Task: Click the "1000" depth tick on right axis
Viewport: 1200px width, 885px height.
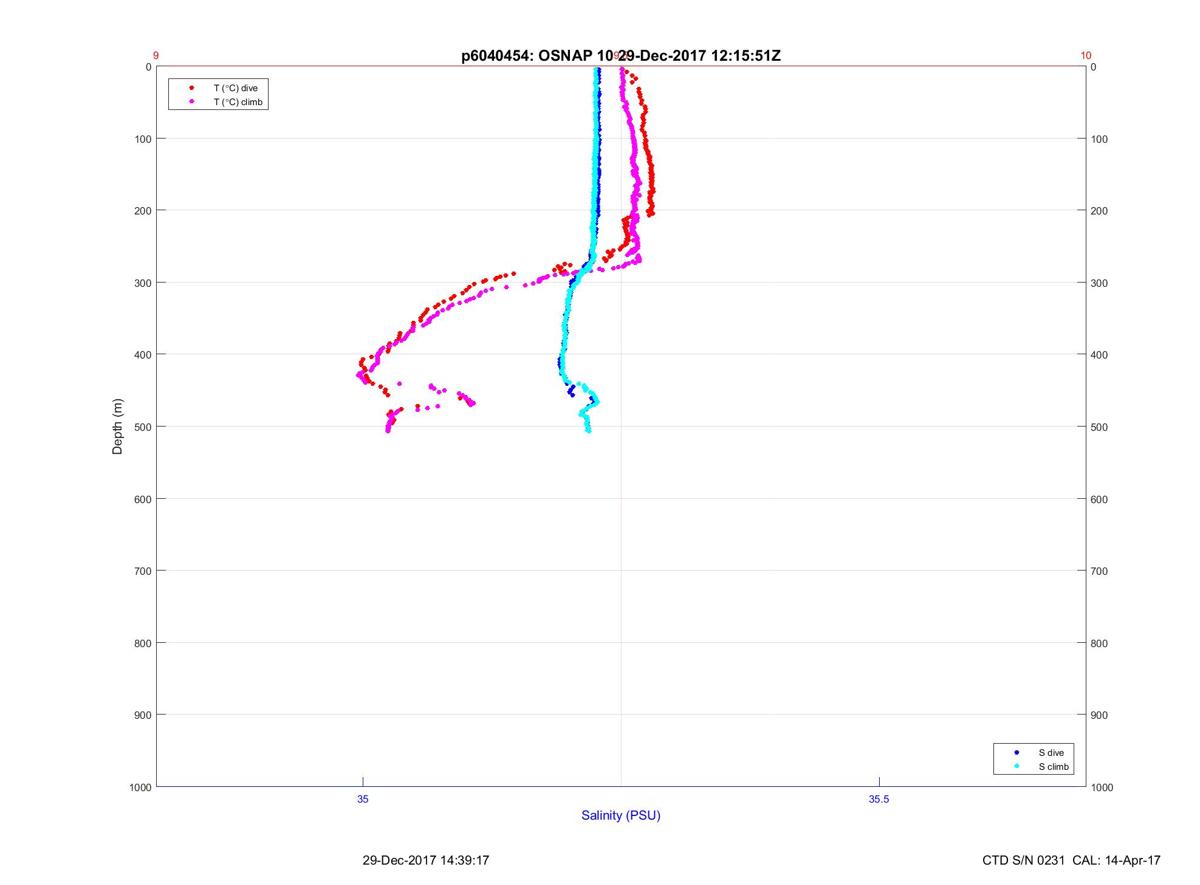Action: pyautogui.click(x=1103, y=787)
